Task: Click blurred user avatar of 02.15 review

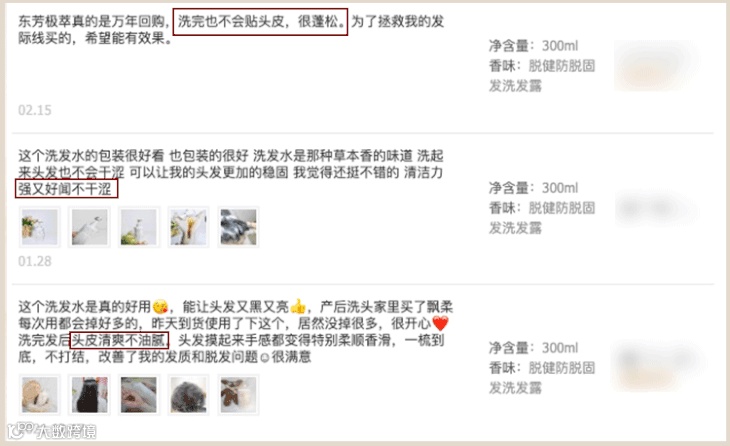Action: [656, 65]
